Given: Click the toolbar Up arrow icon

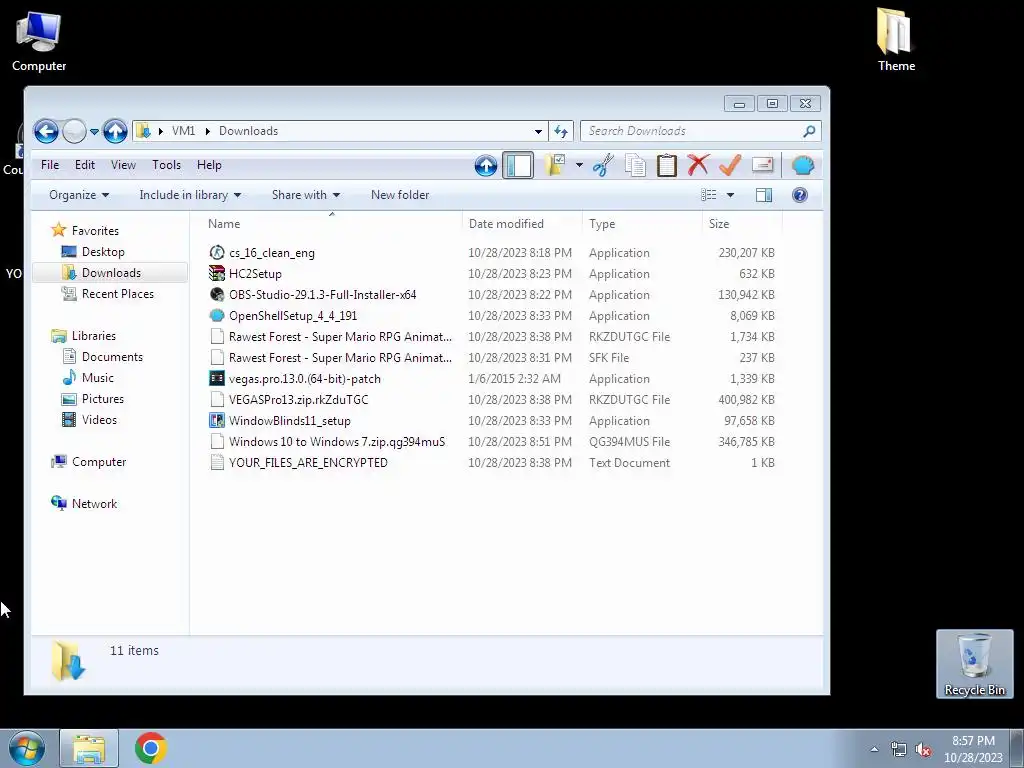Looking at the screenshot, I should pyautogui.click(x=486, y=166).
